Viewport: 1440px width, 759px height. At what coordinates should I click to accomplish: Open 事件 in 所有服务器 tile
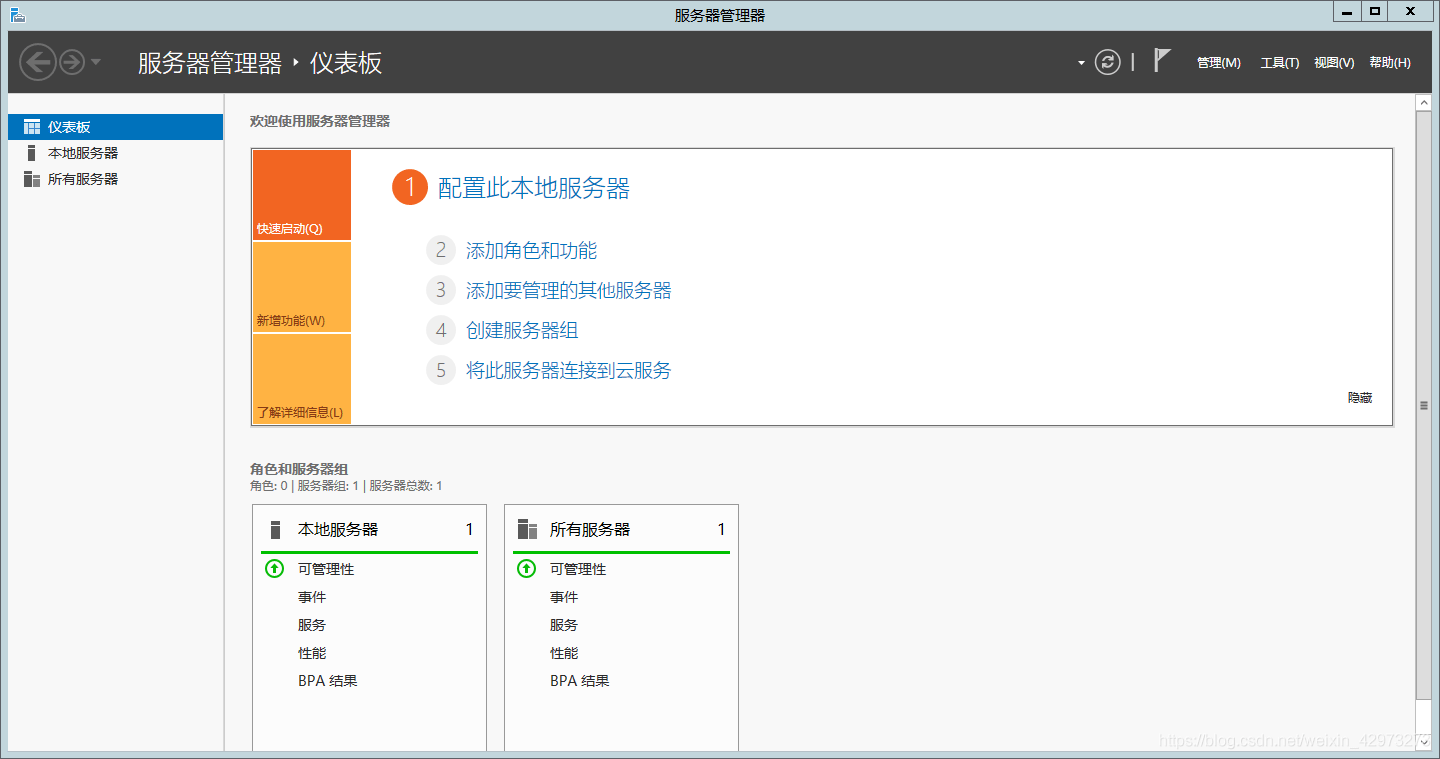[x=564, y=597]
